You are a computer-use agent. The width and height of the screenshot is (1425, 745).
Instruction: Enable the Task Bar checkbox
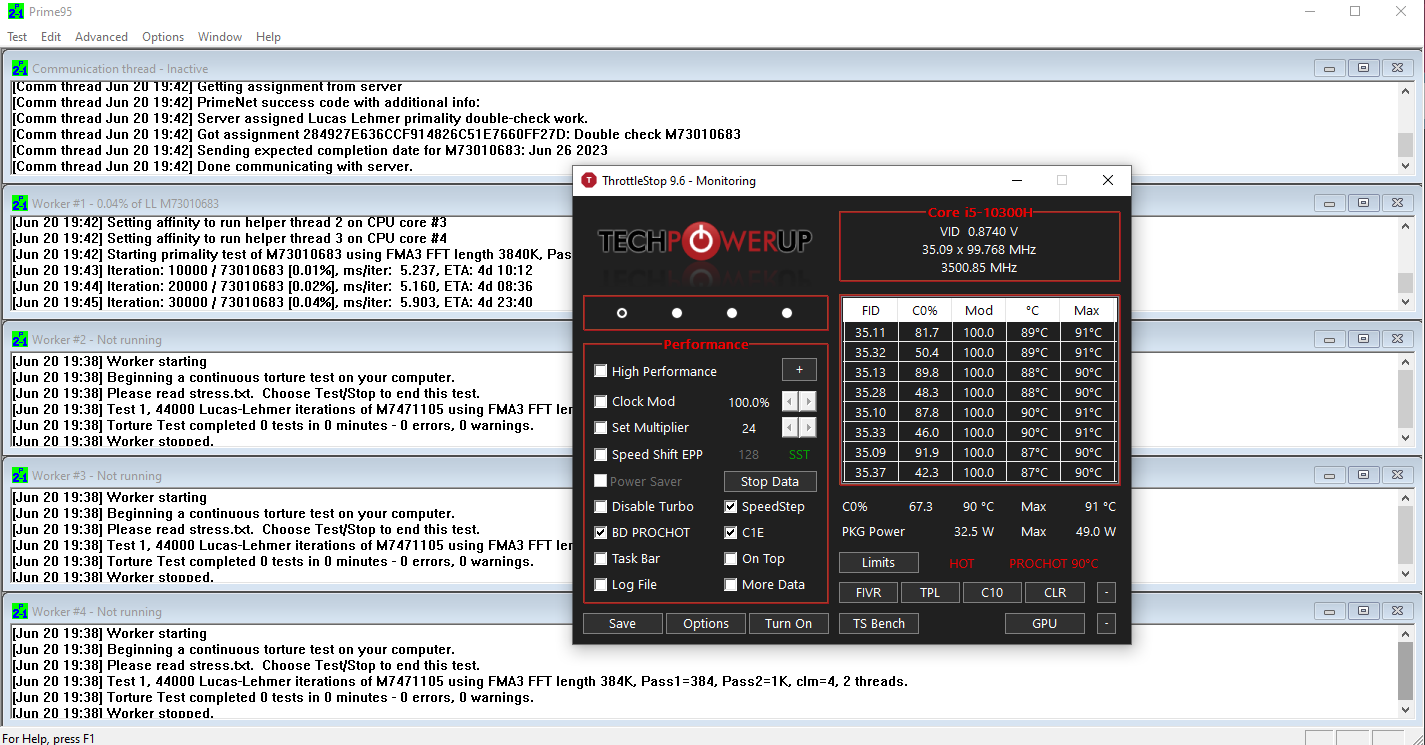601,559
